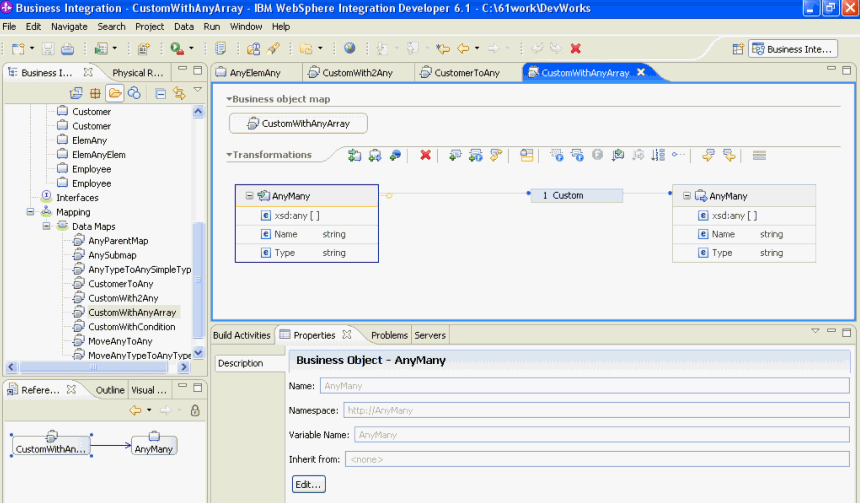The width and height of the screenshot is (860, 503).
Task: Select MoveAnyToAny in the Data Maps tree
Action: [x=120, y=341]
